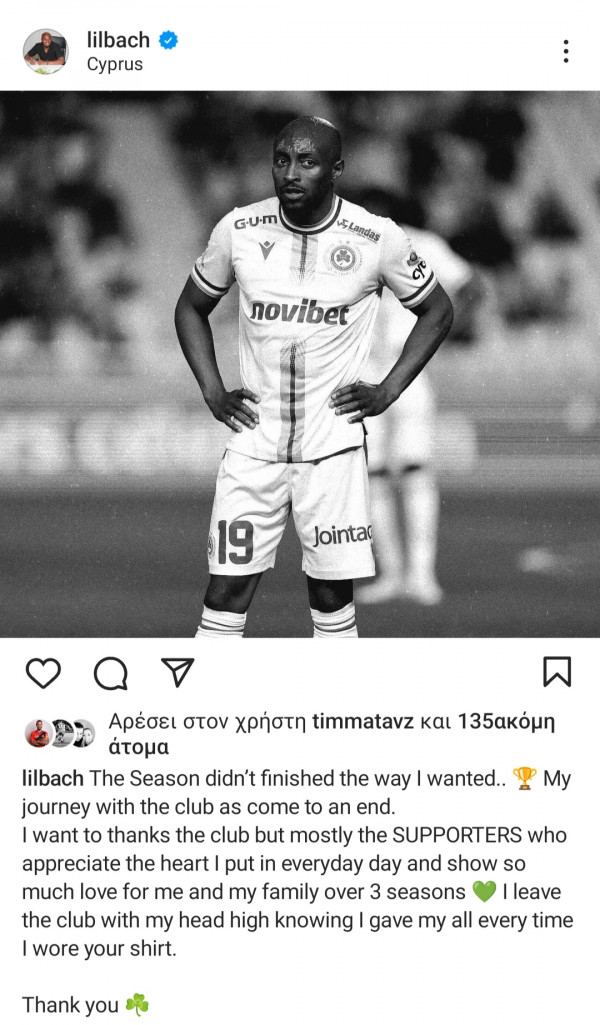
Task: Open the Cyprus location tag
Action: 115,65
